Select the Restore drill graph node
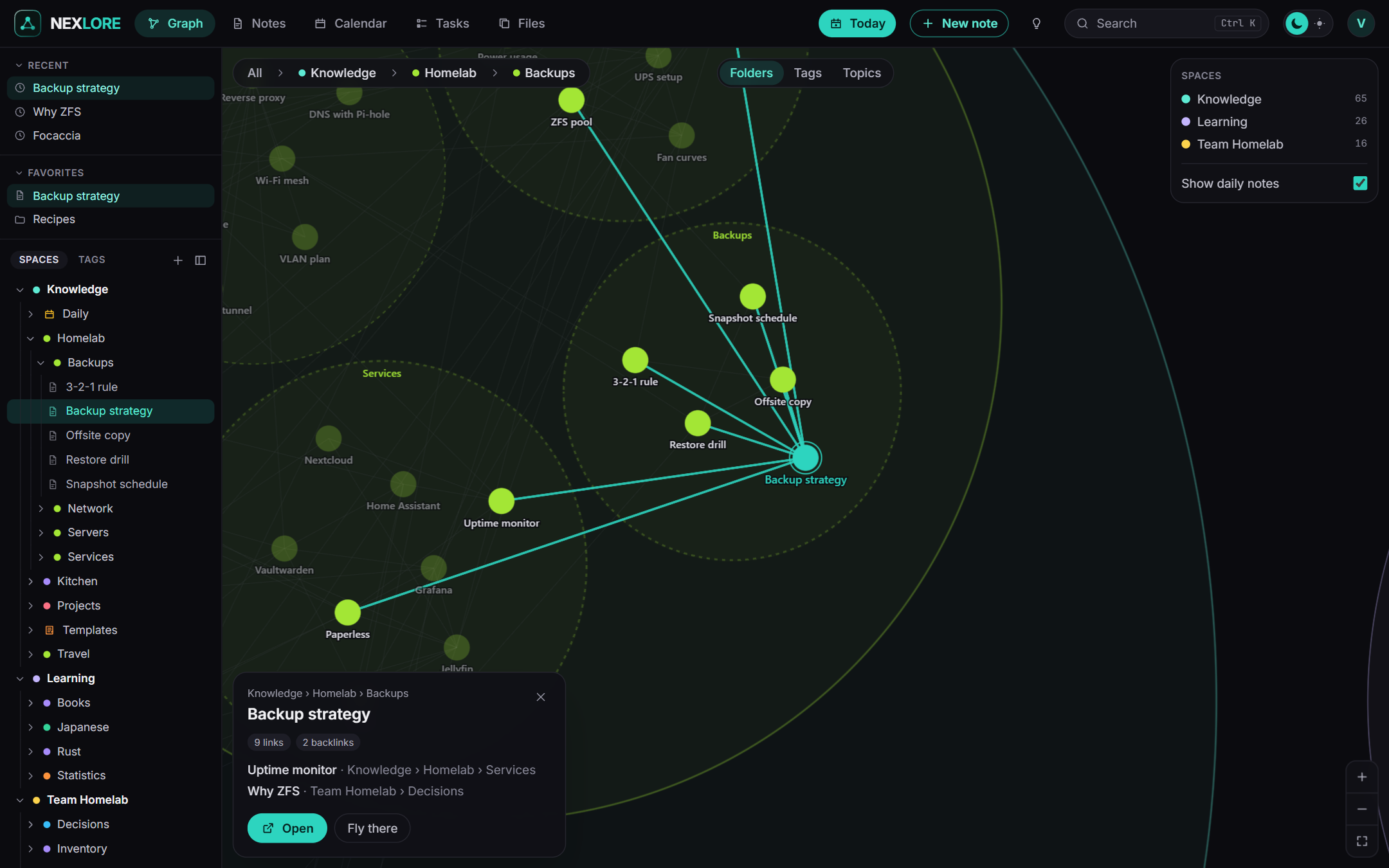This screenshot has width=1389, height=868. tap(698, 423)
